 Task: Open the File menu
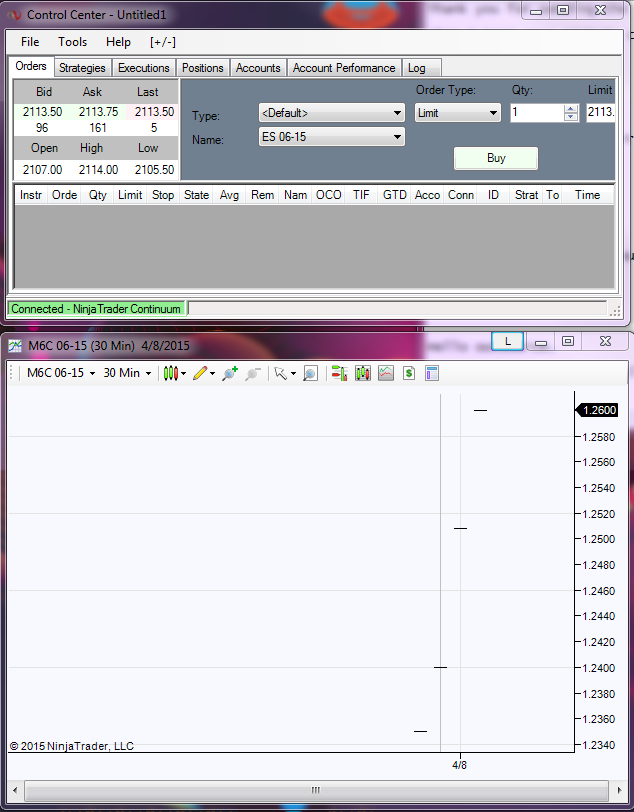click(30, 42)
